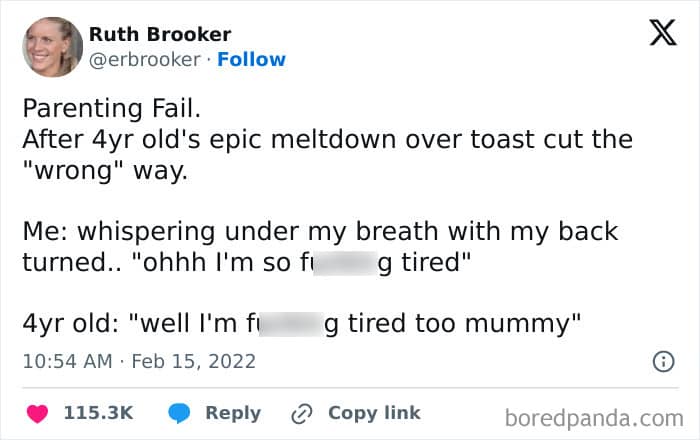Click the Copy link text
Screen dimensions: 700x440
coord(374,413)
